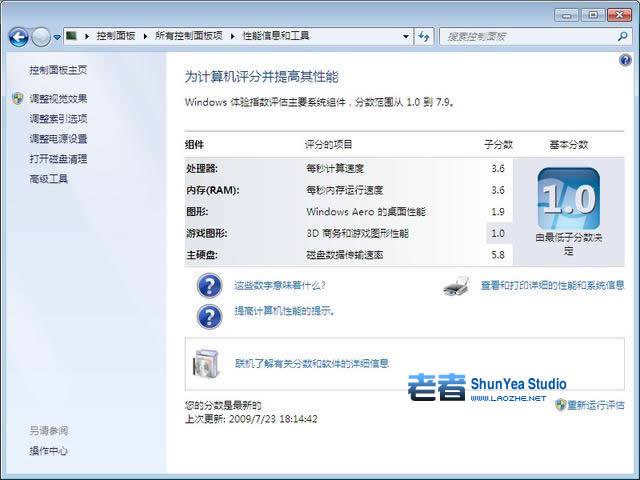Screen dimensions: 640x480
Task: Go back with the blue back arrow
Action: 18,37
